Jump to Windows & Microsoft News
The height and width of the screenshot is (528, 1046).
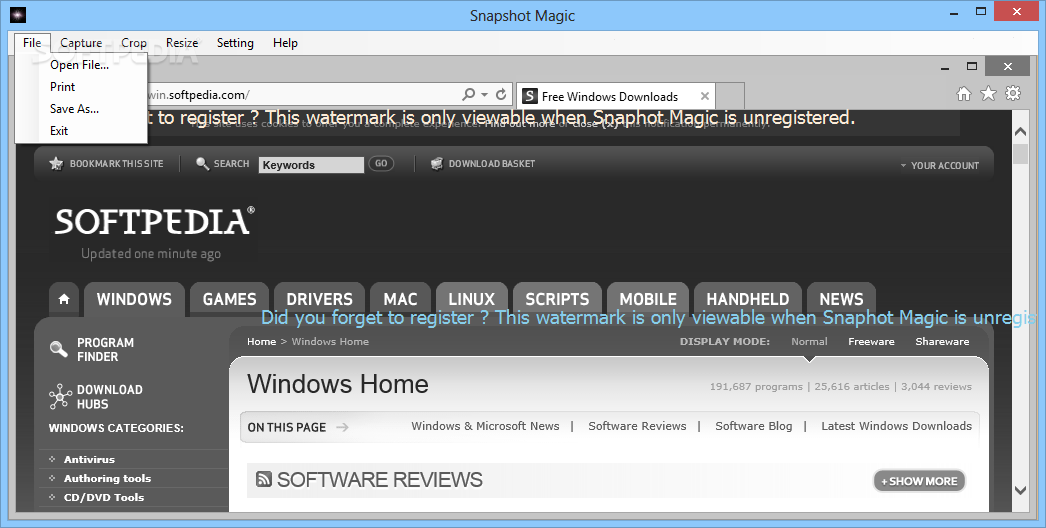(485, 426)
